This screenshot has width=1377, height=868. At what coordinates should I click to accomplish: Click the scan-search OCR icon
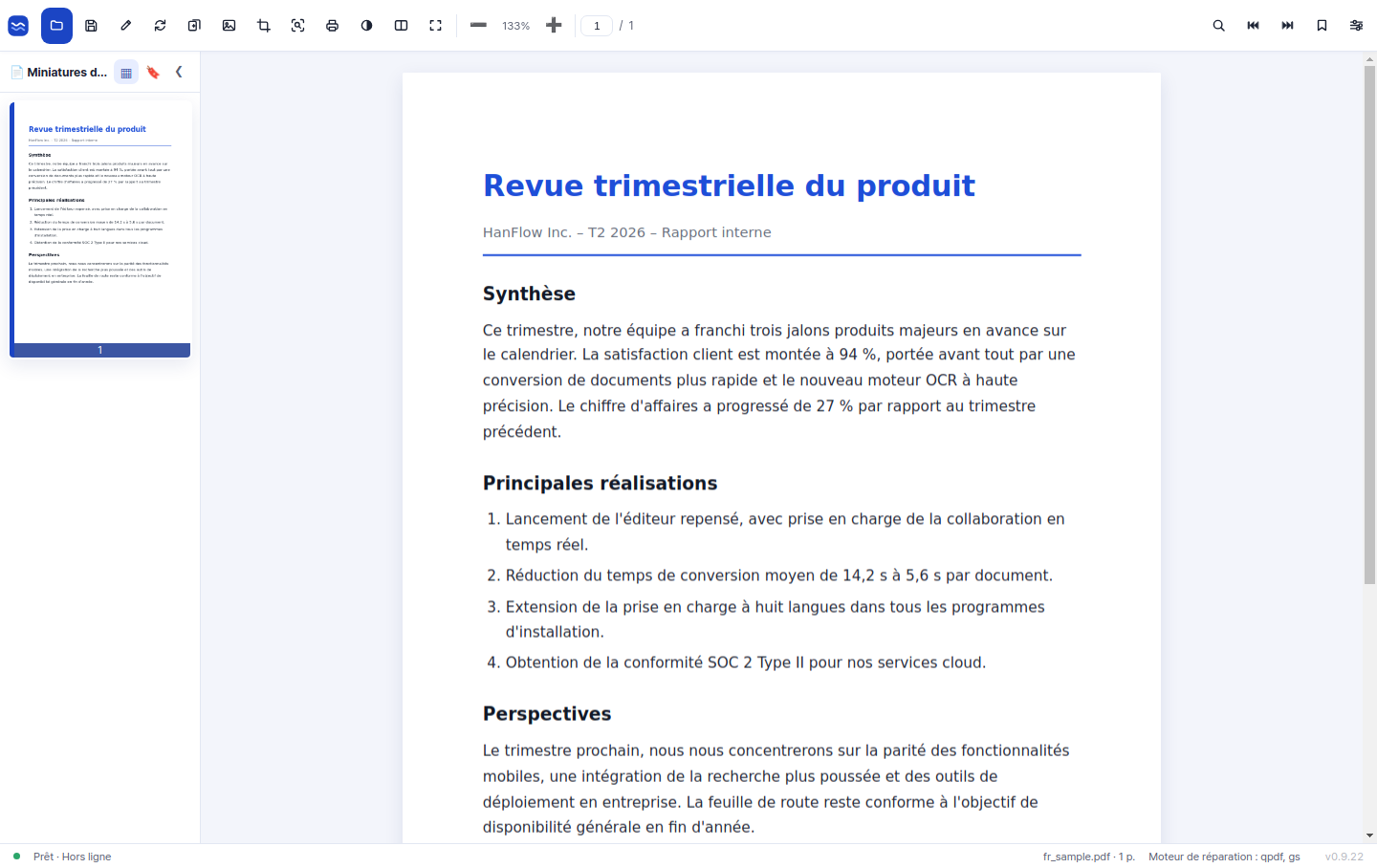click(297, 26)
